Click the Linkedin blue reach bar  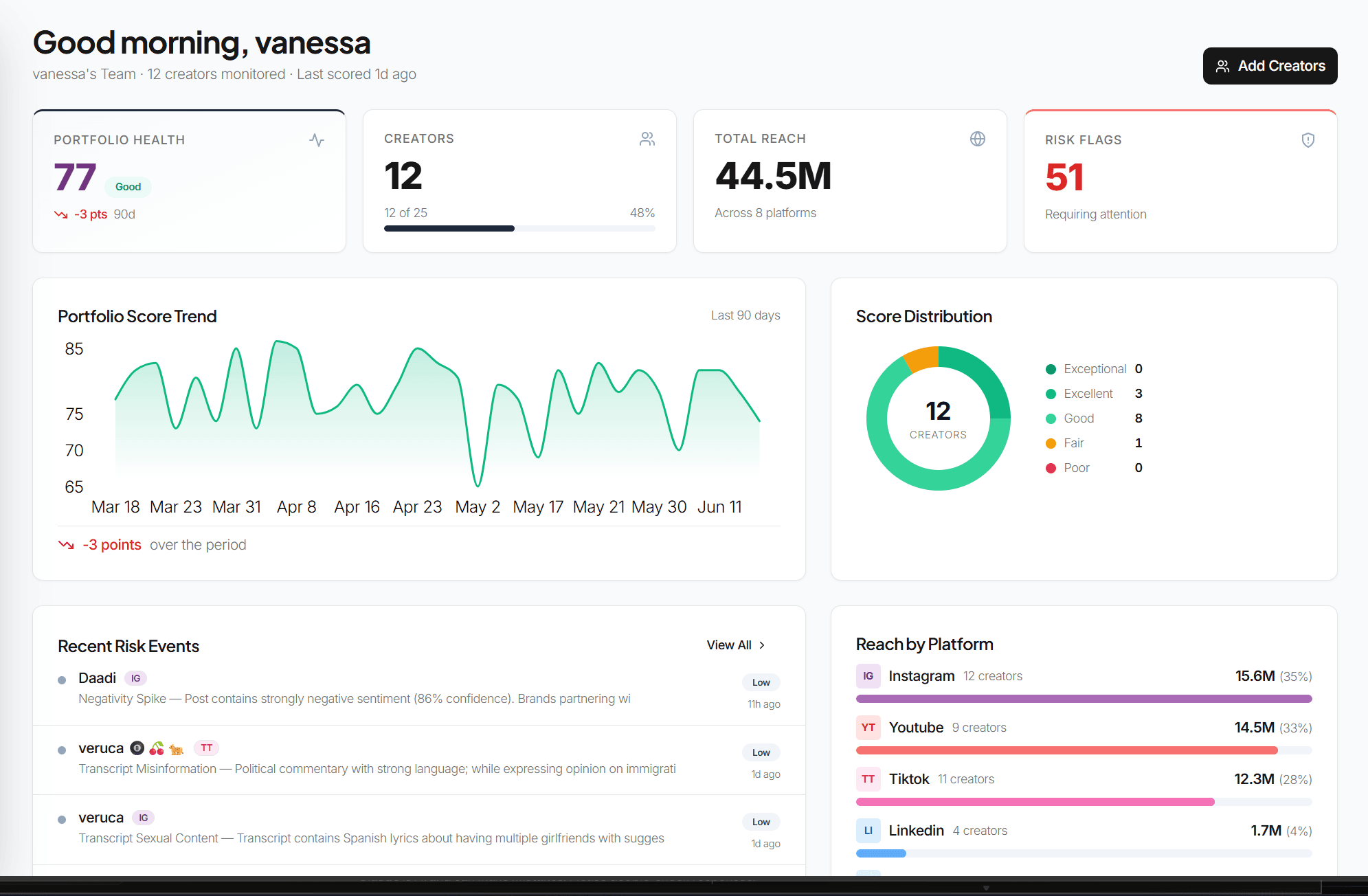881,853
